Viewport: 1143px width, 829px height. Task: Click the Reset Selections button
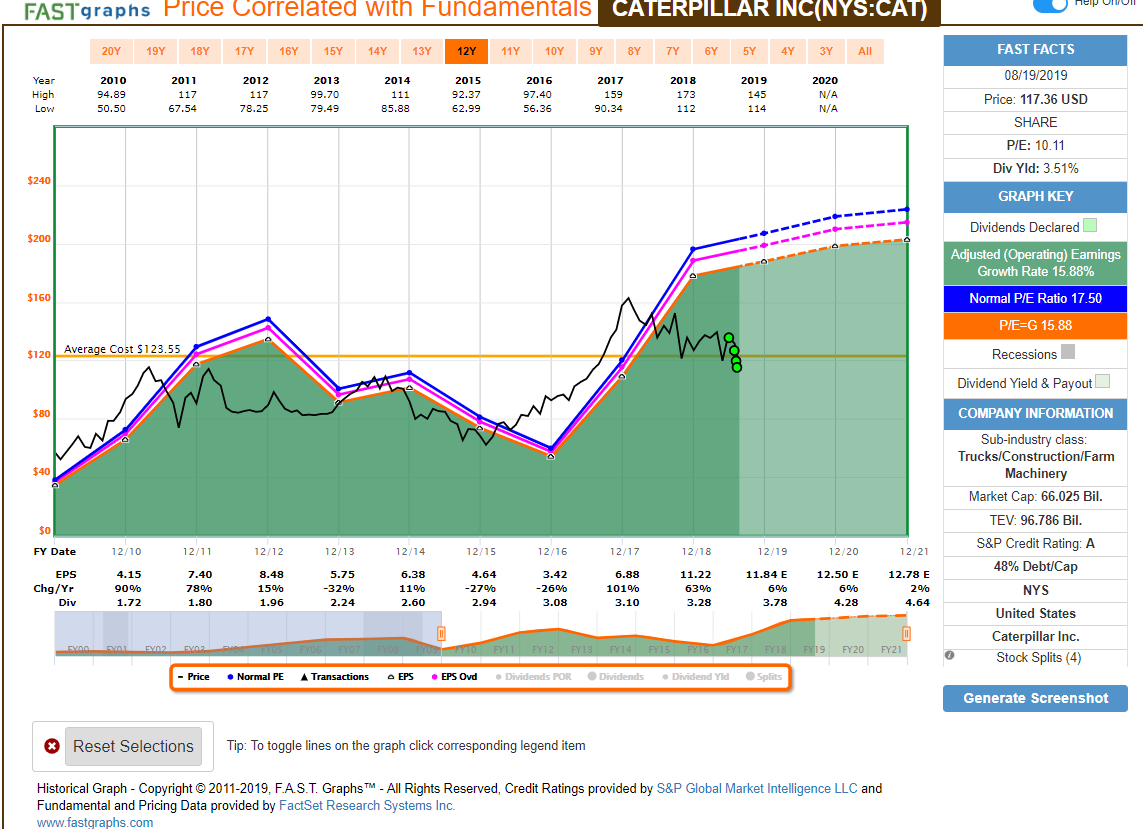134,746
